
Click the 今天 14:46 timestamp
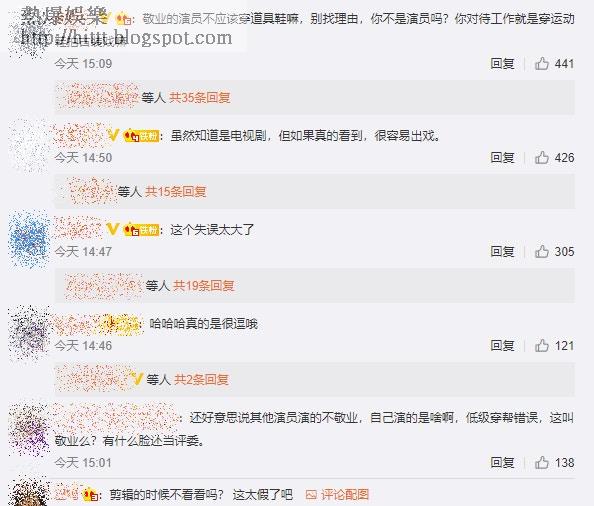[83, 345]
